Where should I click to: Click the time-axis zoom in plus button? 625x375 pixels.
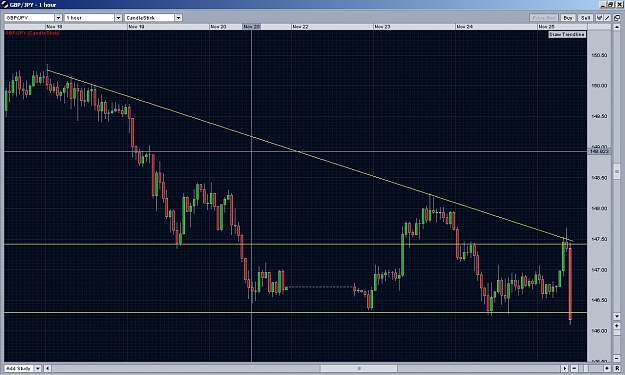[x=607, y=368]
